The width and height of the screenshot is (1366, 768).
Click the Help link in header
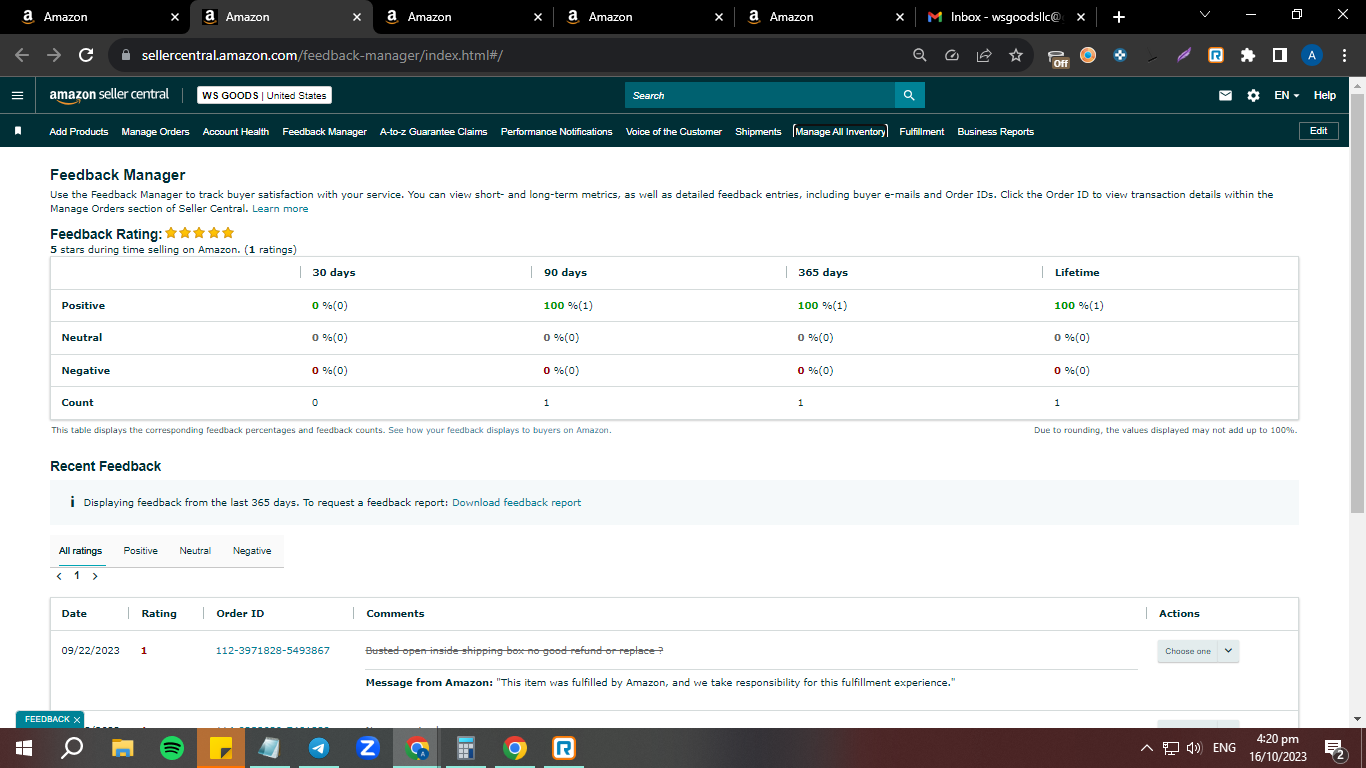[x=1325, y=95]
